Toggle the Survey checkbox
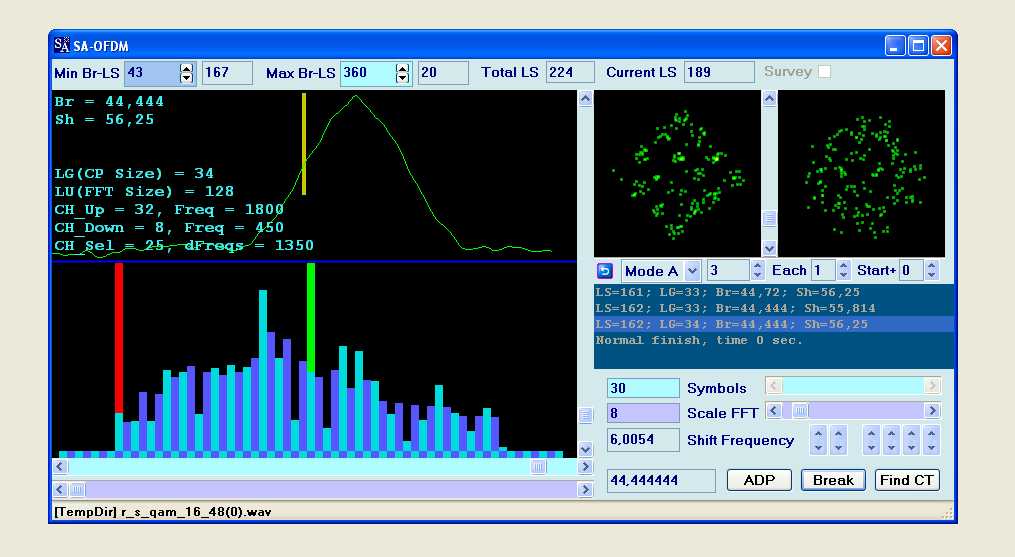Viewport: 1015px width, 557px height. [824, 72]
